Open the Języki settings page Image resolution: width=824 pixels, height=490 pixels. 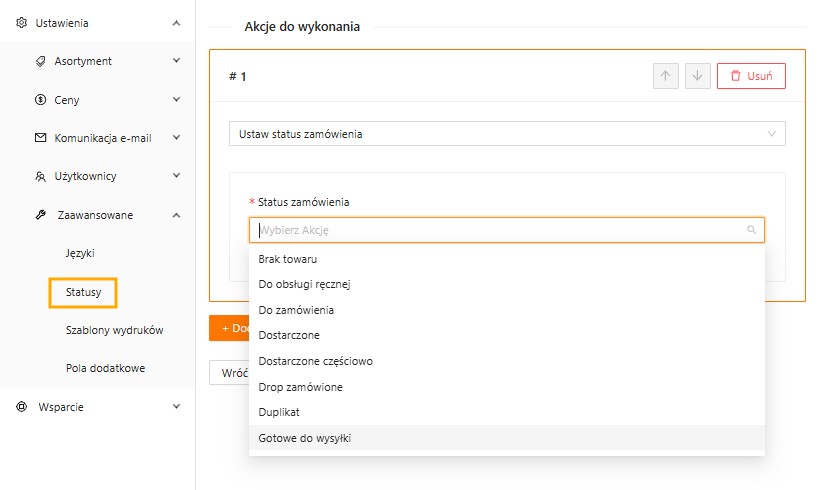coord(80,254)
